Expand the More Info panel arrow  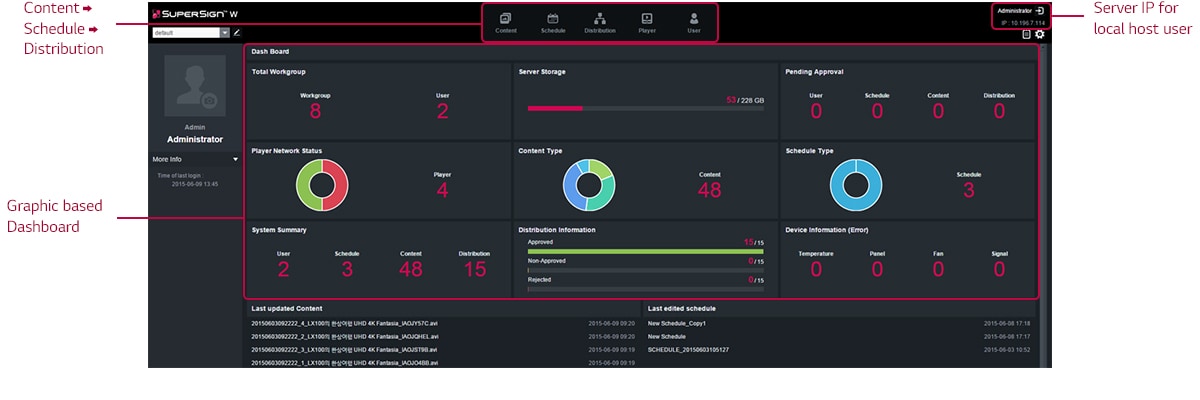pos(235,159)
